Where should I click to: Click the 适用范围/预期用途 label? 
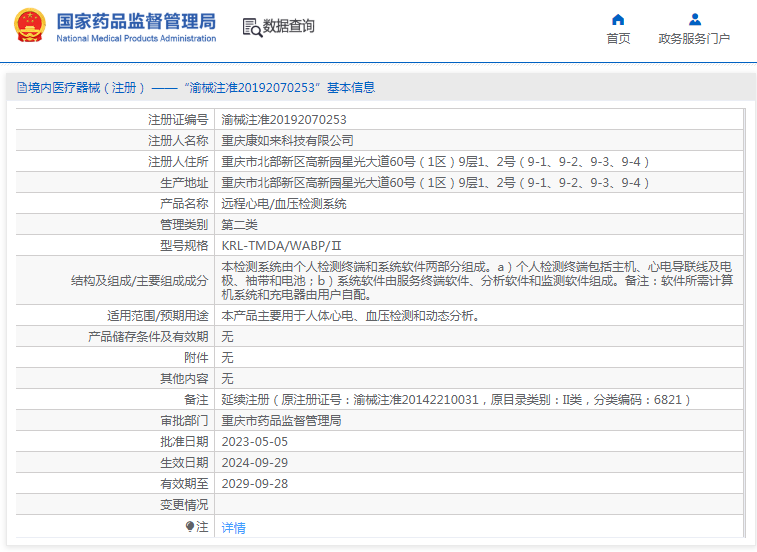[x=158, y=316]
